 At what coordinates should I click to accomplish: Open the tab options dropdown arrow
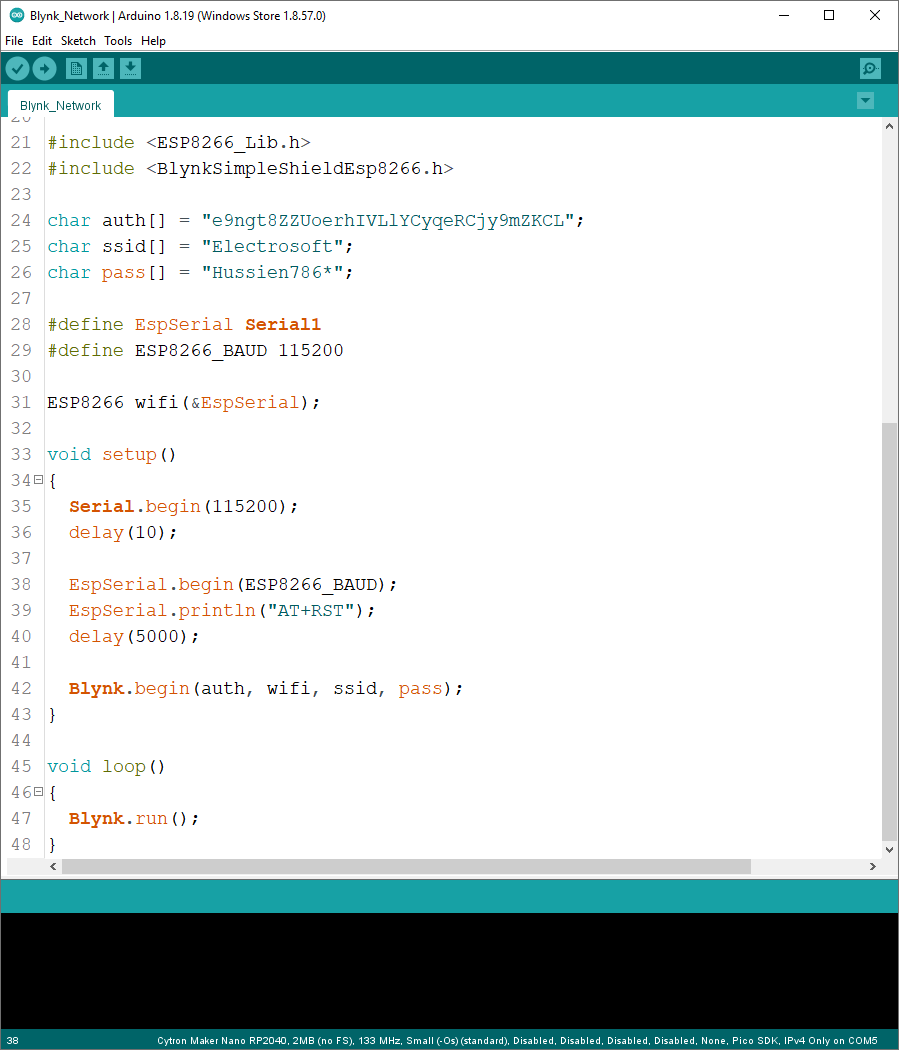click(x=866, y=101)
